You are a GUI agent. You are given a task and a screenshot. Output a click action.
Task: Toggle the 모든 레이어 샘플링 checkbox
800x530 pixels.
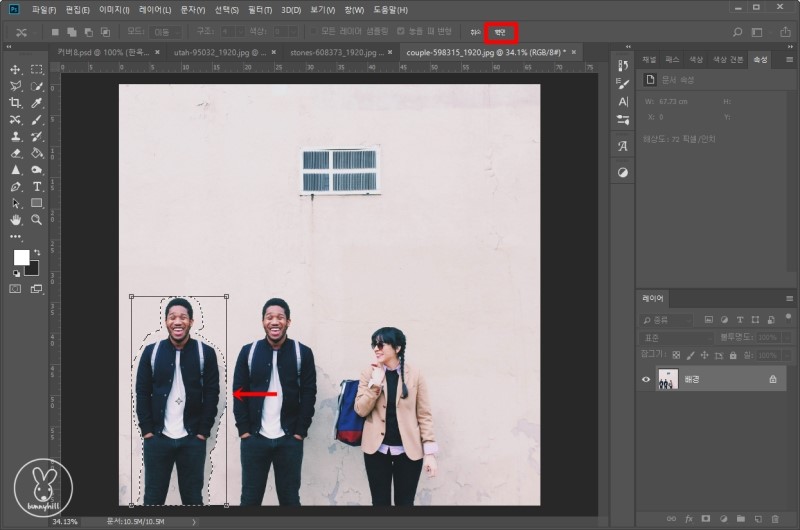313,32
